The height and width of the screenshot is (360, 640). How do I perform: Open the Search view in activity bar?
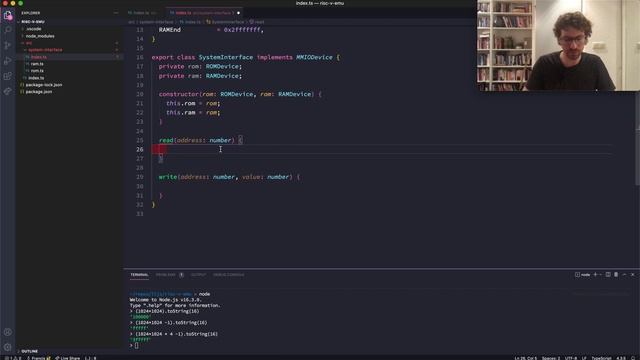tap(8, 30)
